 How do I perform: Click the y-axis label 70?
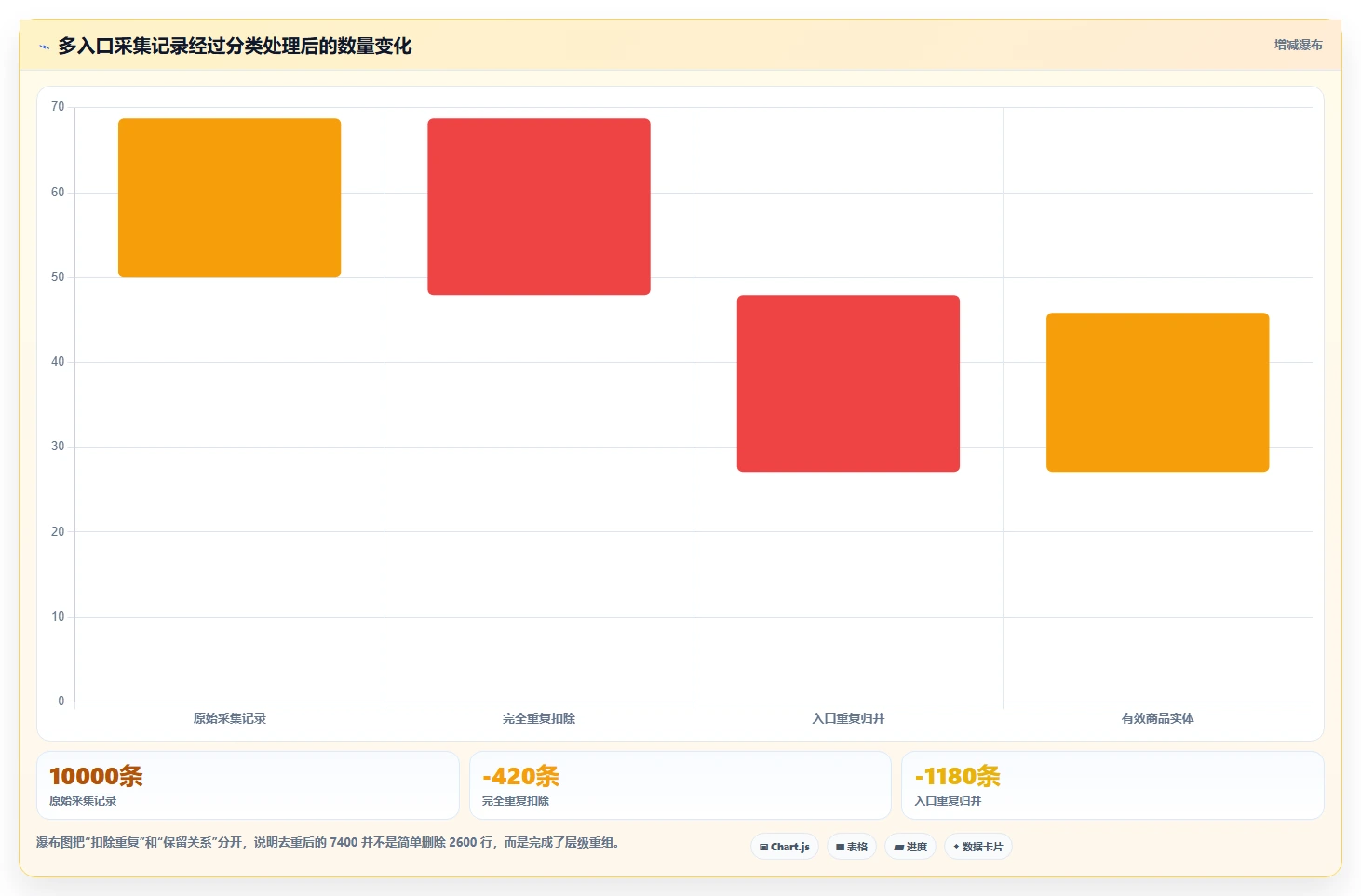(x=58, y=107)
